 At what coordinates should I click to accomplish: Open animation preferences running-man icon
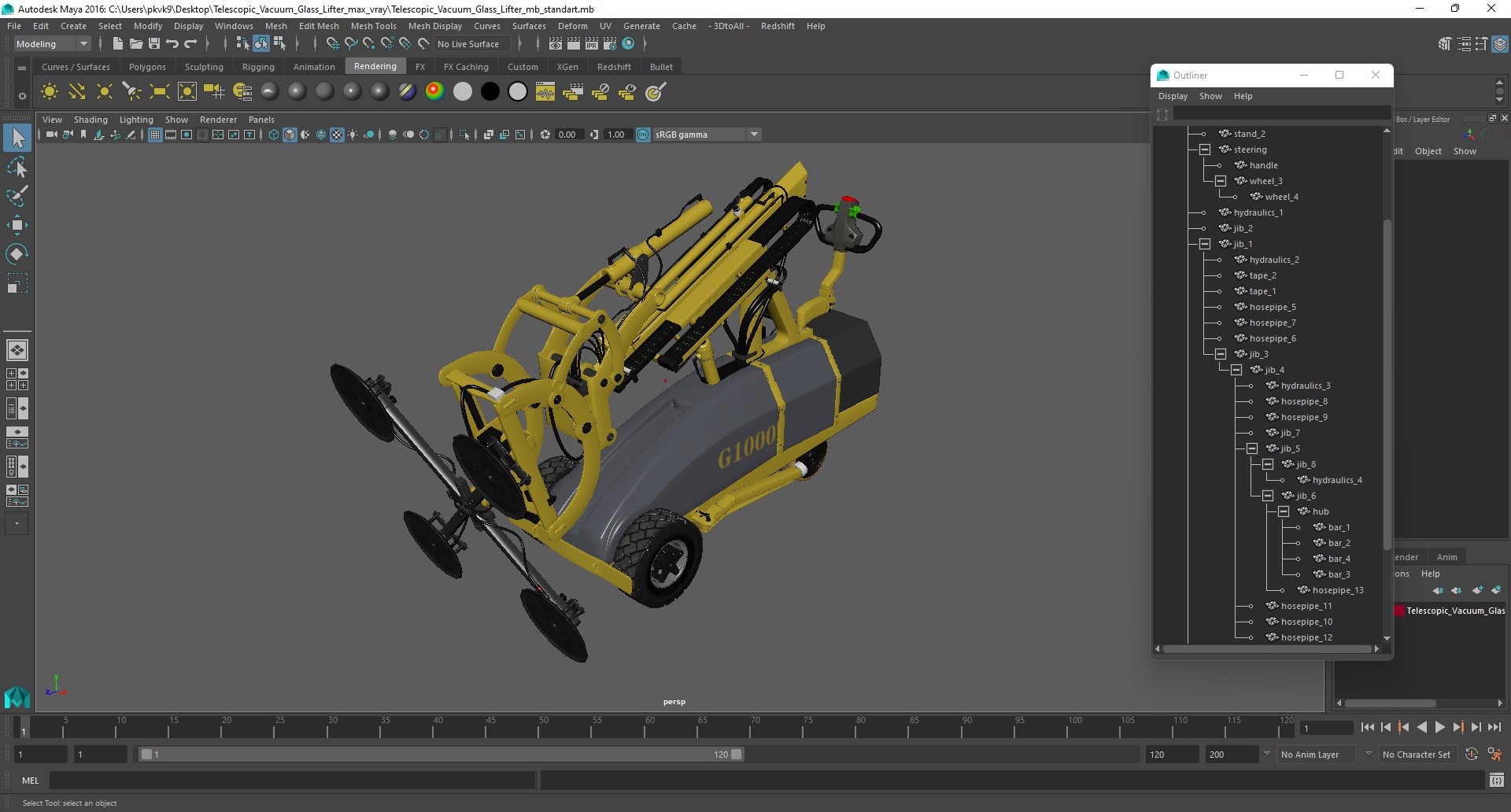click(1494, 755)
